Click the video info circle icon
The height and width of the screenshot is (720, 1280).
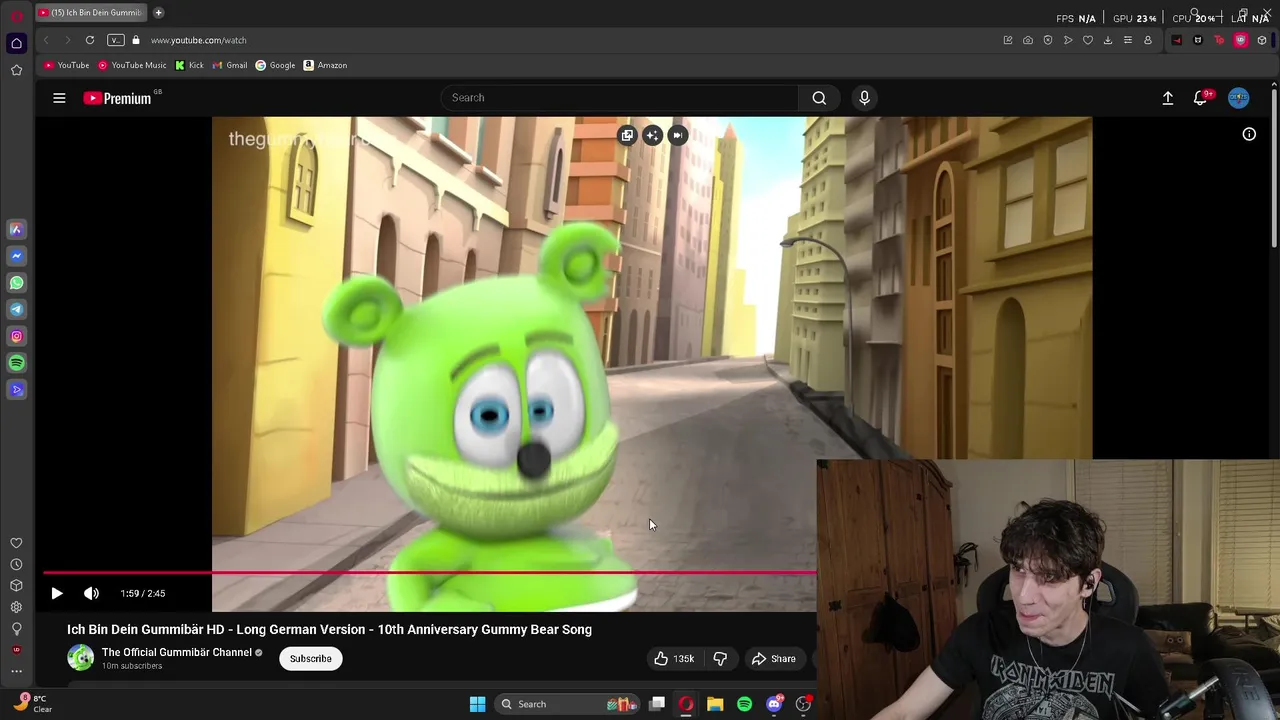[1249, 134]
